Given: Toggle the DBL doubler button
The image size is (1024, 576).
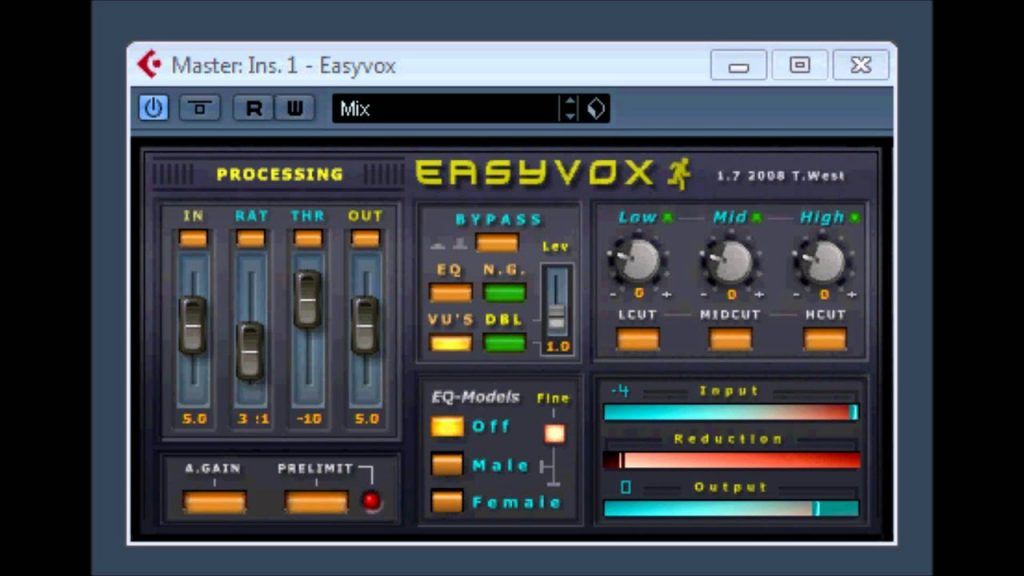Looking at the screenshot, I should tap(504, 342).
